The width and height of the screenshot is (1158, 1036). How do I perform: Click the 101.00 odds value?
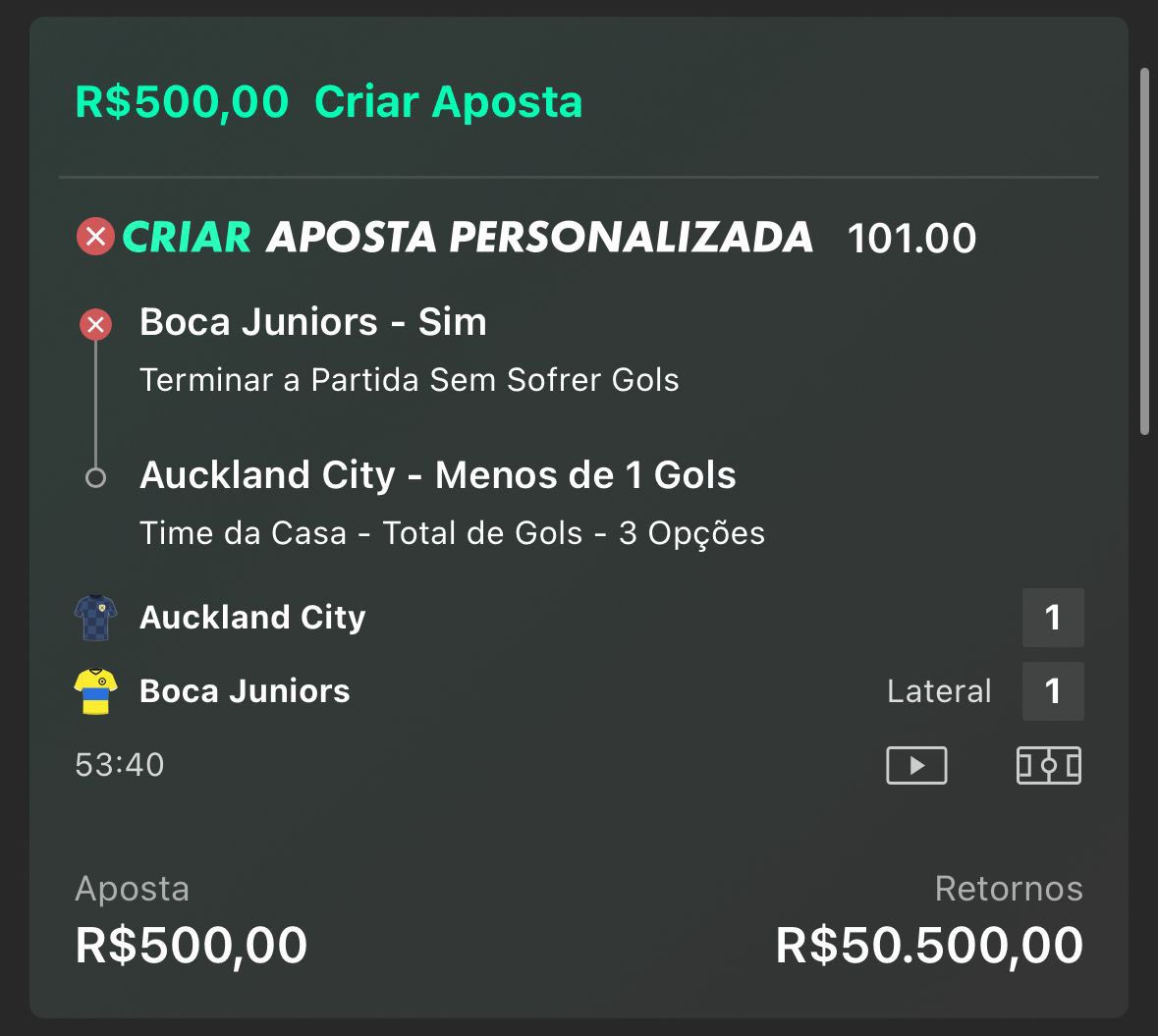911,239
